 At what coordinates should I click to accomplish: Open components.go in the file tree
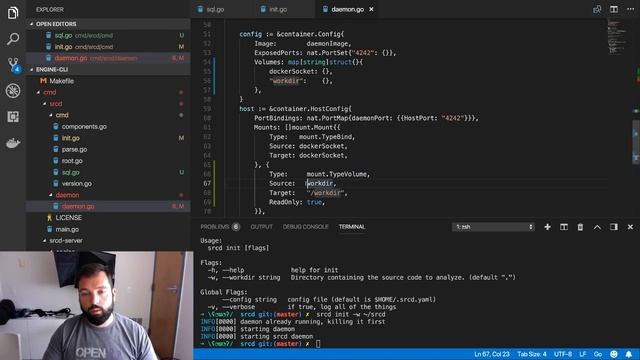(x=108, y=127)
